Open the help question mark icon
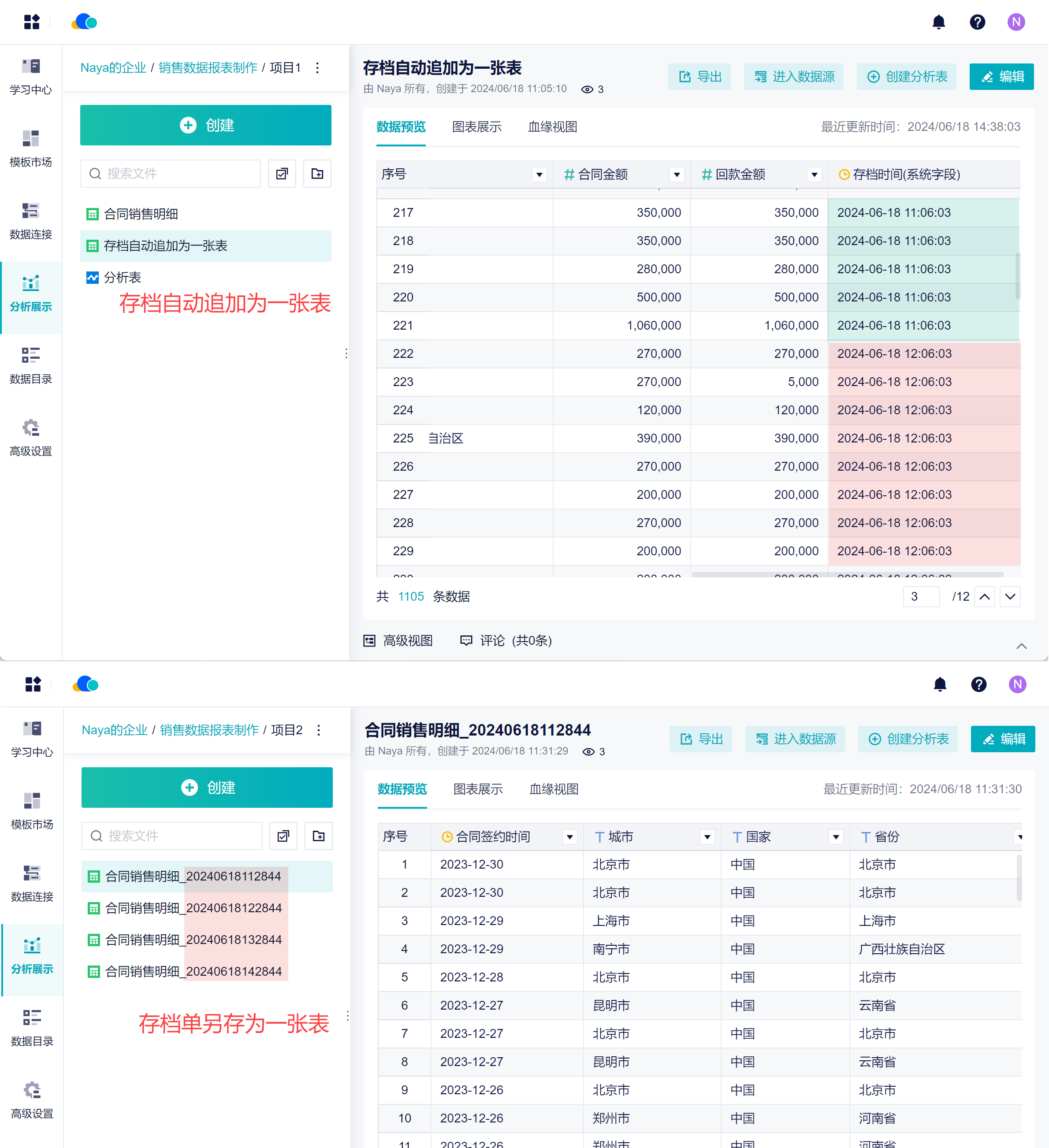The width and height of the screenshot is (1049, 1148). (x=977, y=22)
